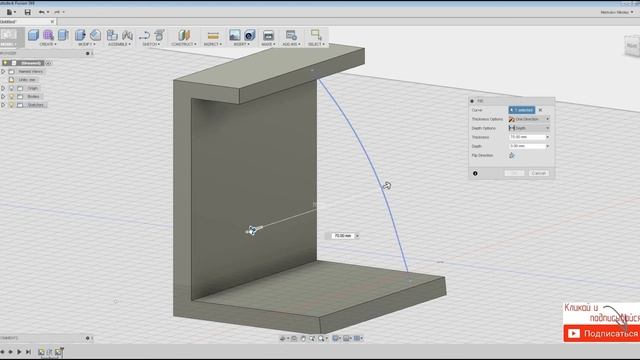Viewport: 640px width, 360px height.
Task: Open the Model workspace switcher
Action: pos(9,38)
